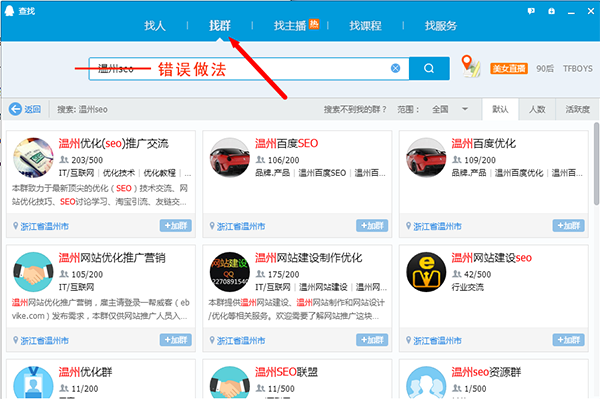Open group title 温州百度优化
The height and width of the screenshot is (399, 600).
click(484, 143)
